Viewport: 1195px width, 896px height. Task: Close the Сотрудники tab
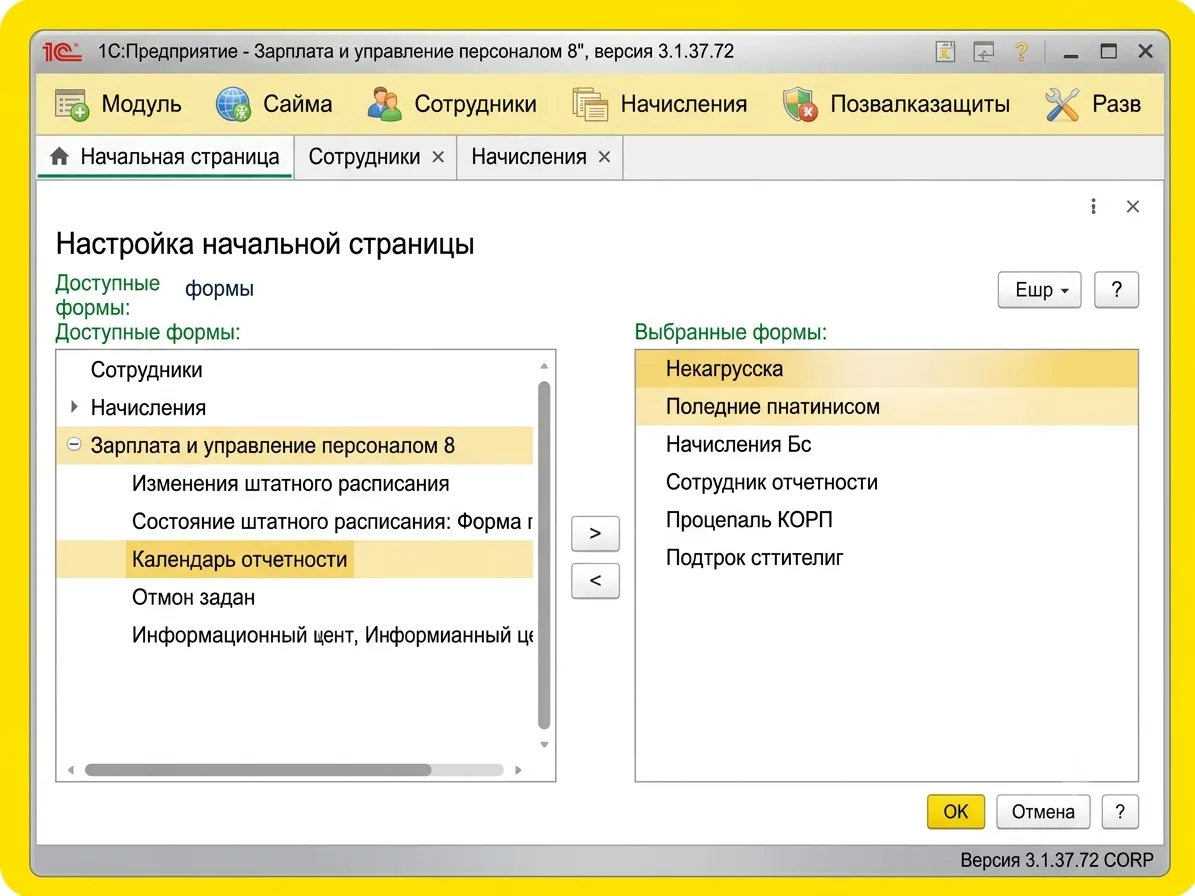438,157
